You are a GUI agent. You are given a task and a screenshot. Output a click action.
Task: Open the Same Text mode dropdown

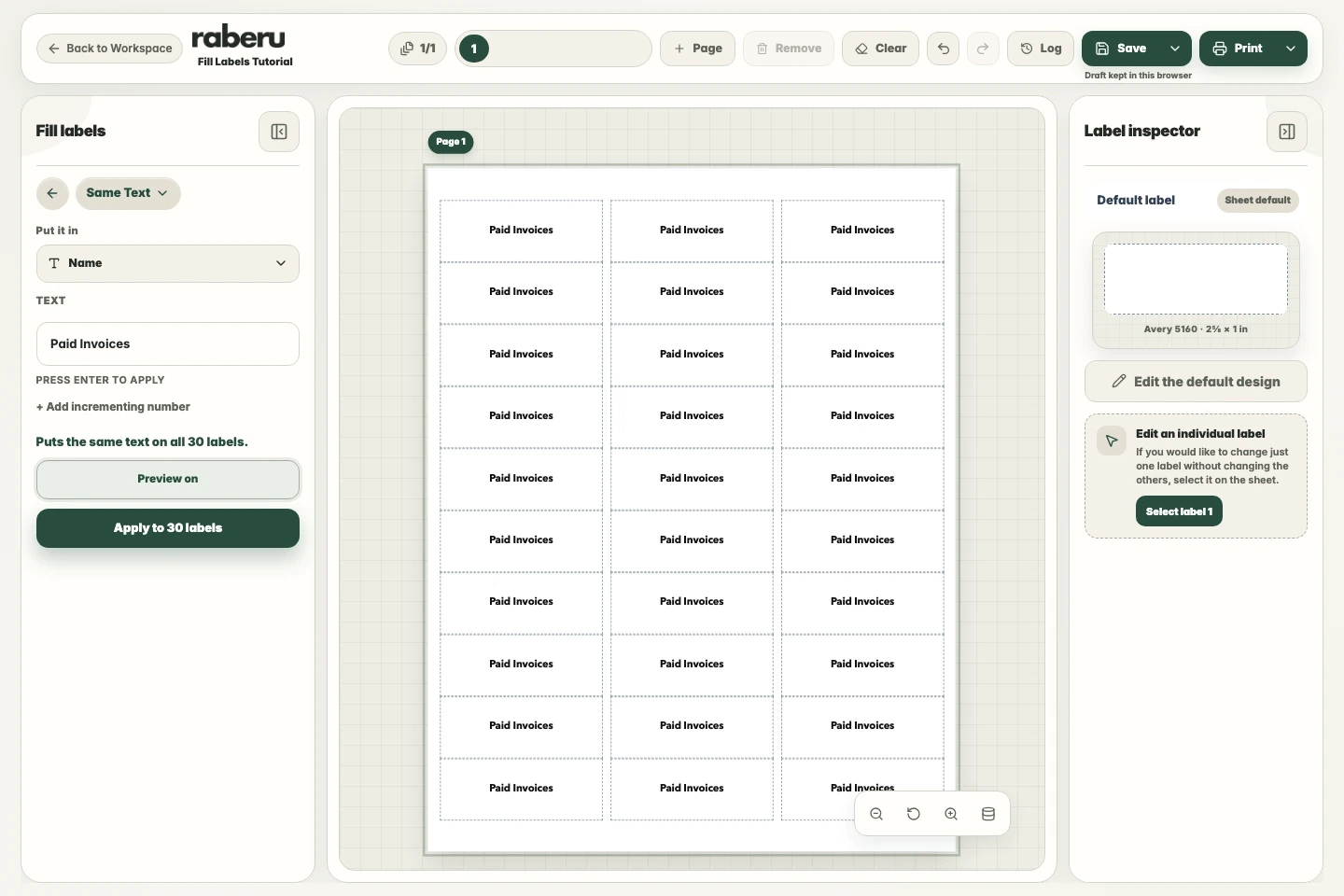coord(128,193)
